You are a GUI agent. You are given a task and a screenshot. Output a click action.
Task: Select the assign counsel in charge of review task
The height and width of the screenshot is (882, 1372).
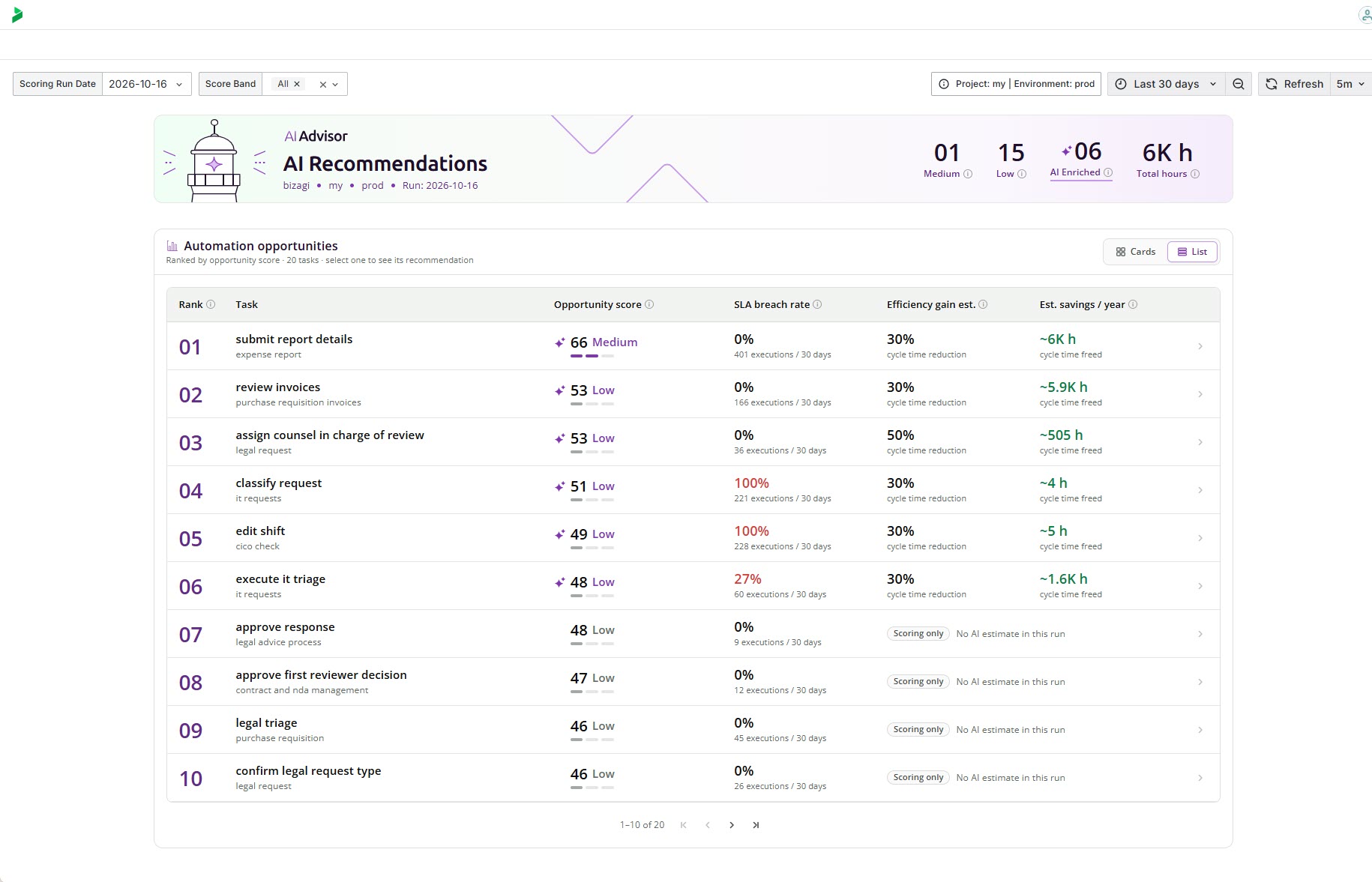tap(693, 442)
